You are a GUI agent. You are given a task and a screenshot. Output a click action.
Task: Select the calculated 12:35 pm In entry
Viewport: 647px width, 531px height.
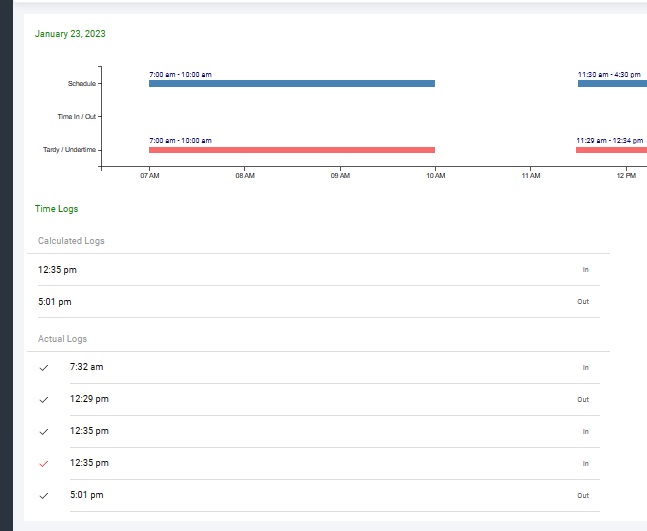(x=57, y=270)
